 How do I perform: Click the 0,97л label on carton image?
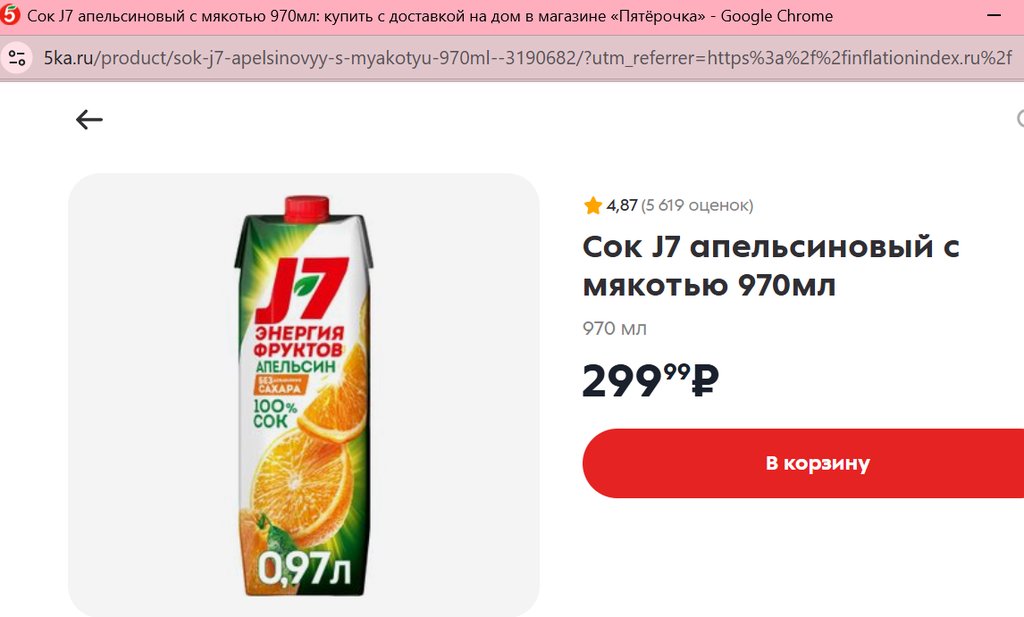point(304,568)
